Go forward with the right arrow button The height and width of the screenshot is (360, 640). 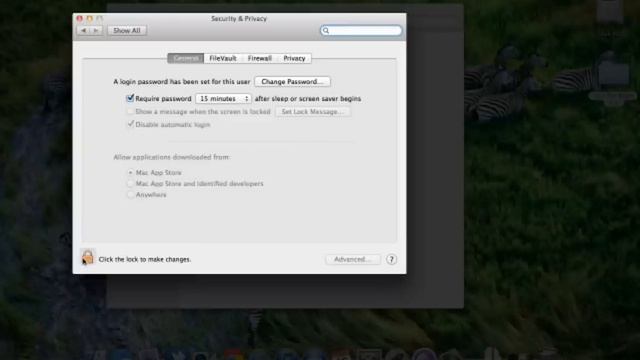(96, 30)
